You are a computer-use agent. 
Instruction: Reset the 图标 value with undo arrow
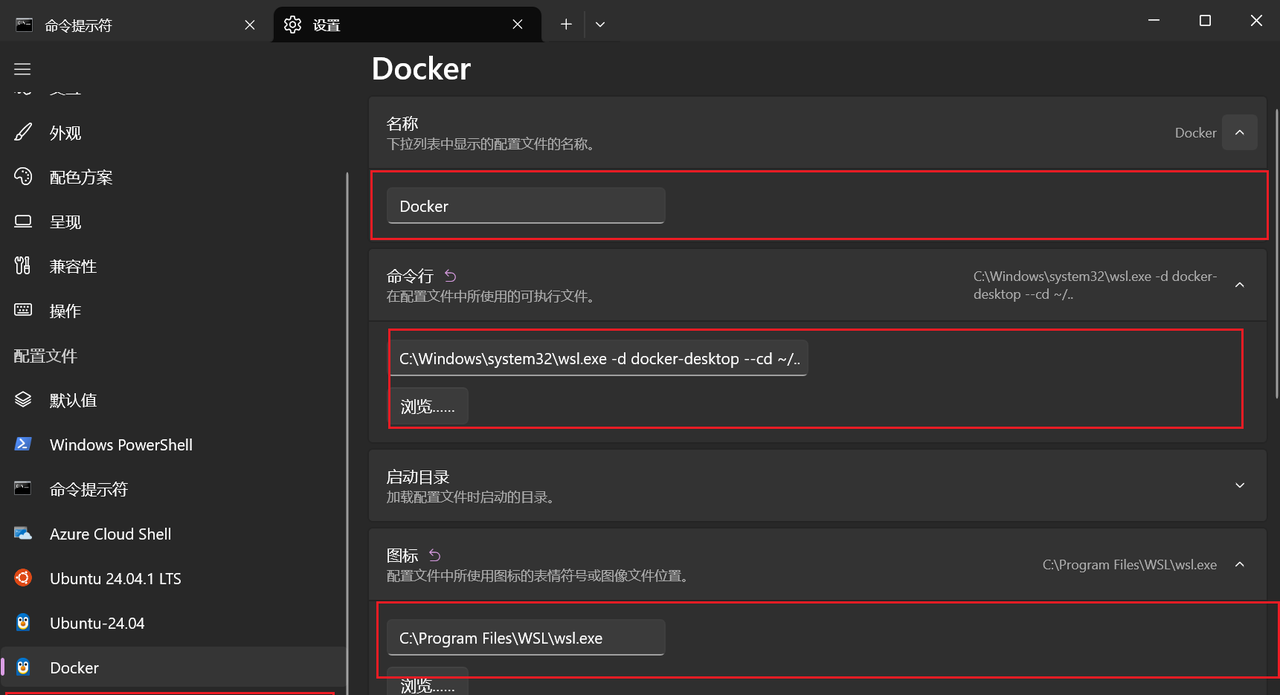[x=432, y=554]
